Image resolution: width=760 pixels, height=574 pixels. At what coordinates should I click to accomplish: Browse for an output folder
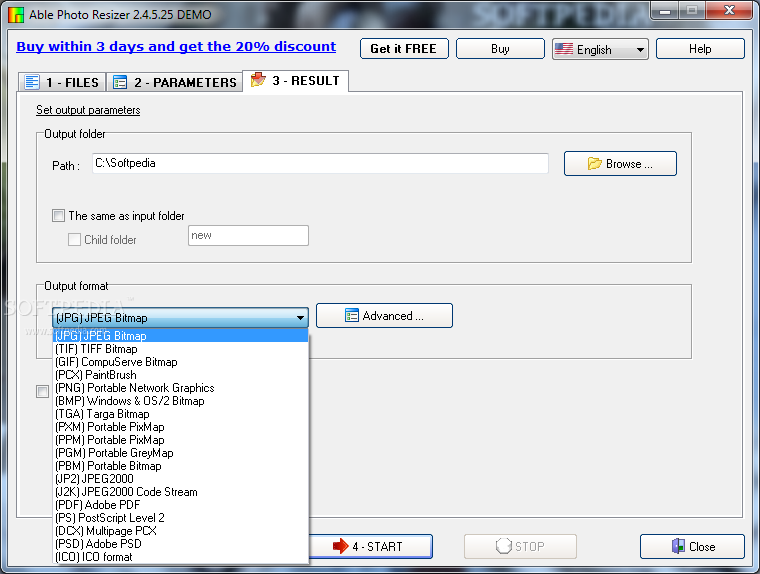click(x=620, y=163)
